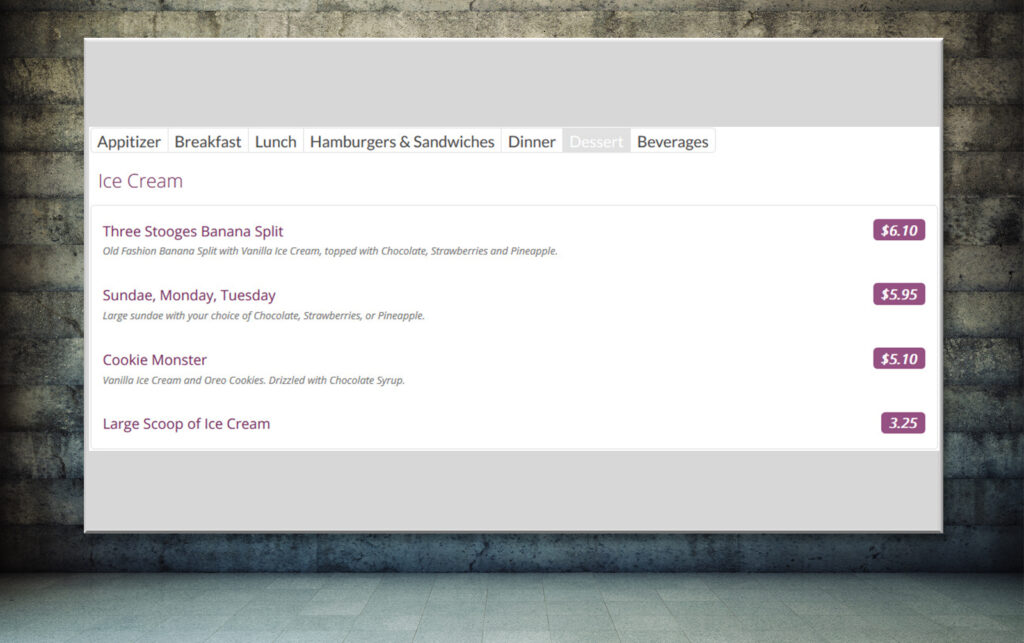
Task: Show the Beverages tab
Action: [x=672, y=142]
